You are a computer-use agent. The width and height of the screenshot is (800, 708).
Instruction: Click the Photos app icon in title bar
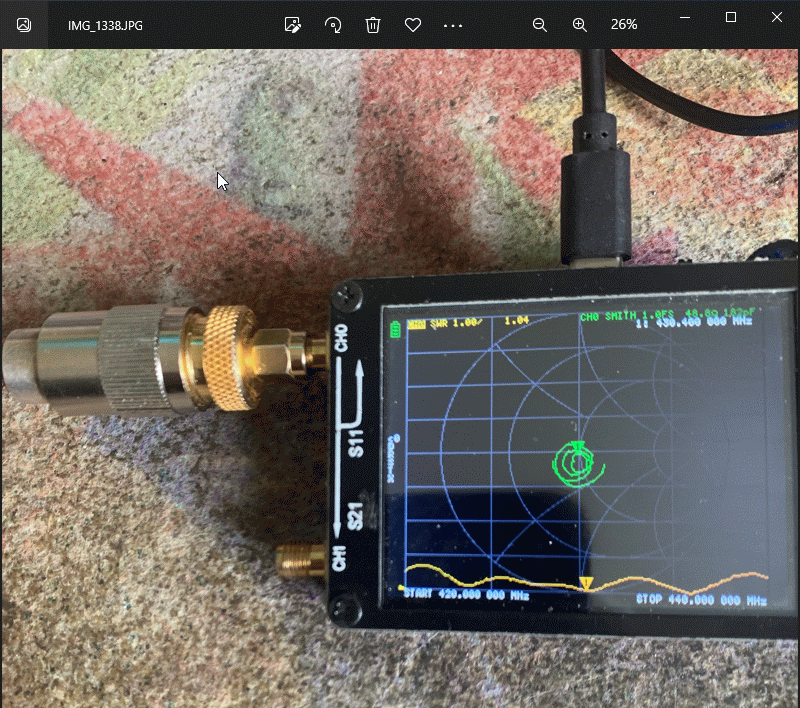[x=24, y=24]
